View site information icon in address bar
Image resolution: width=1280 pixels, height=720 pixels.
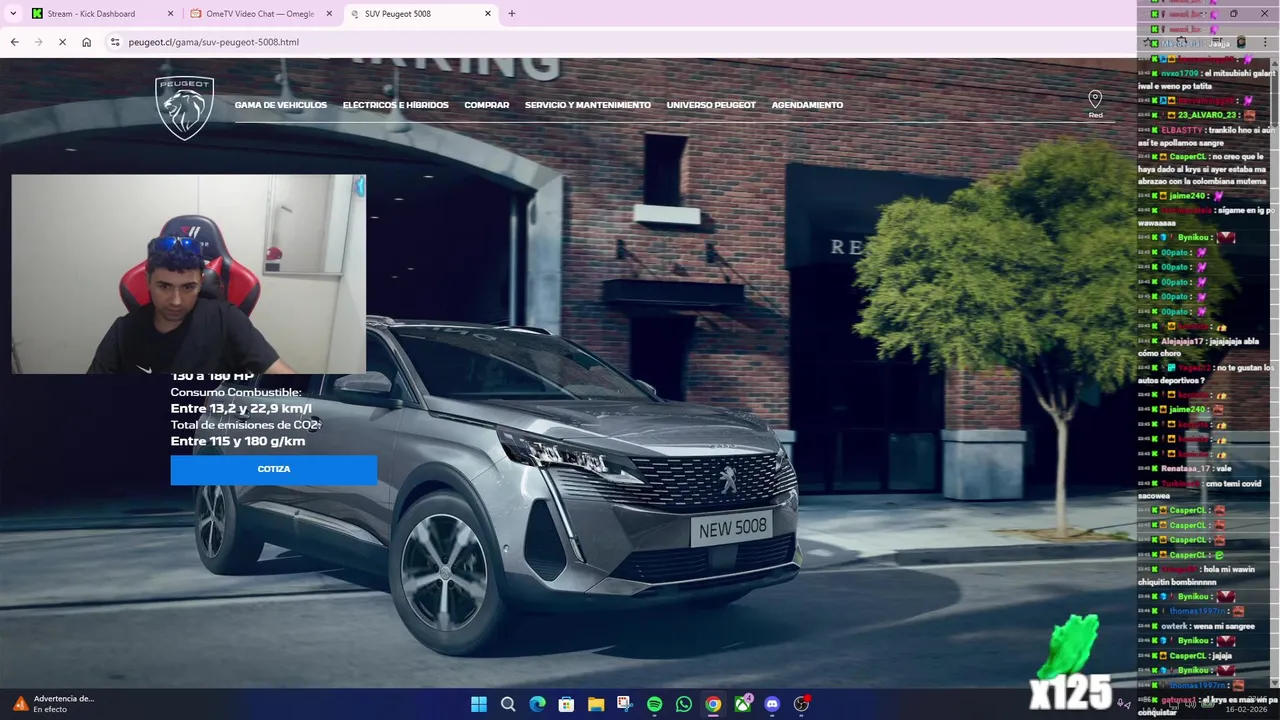coord(115,42)
